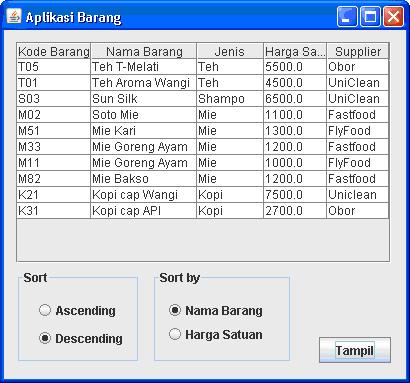Viewport: 410px width, 383px height.
Task: Click the price cell 2700.0
Action: click(295, 211)
